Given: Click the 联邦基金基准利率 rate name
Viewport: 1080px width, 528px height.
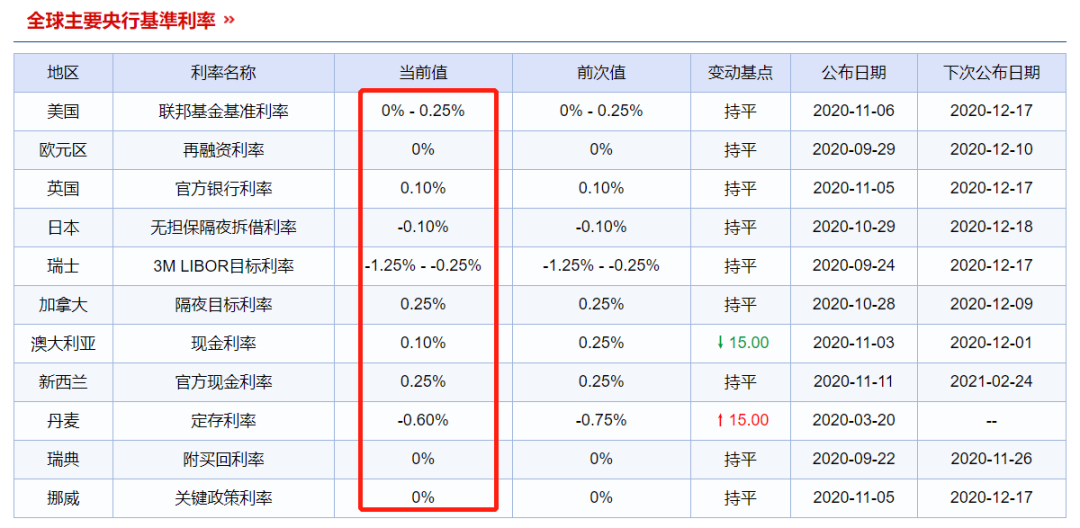Looking at the screenshot, I should tap(223, 111).
